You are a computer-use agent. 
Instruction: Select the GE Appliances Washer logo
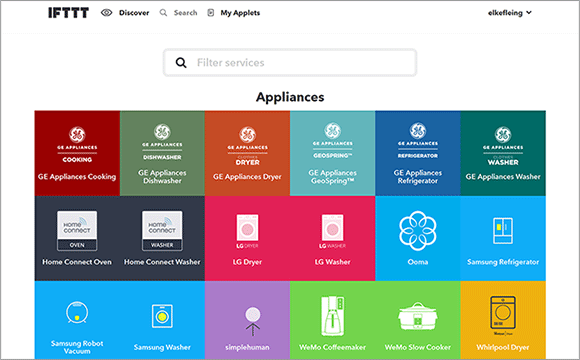pos(503,146)
